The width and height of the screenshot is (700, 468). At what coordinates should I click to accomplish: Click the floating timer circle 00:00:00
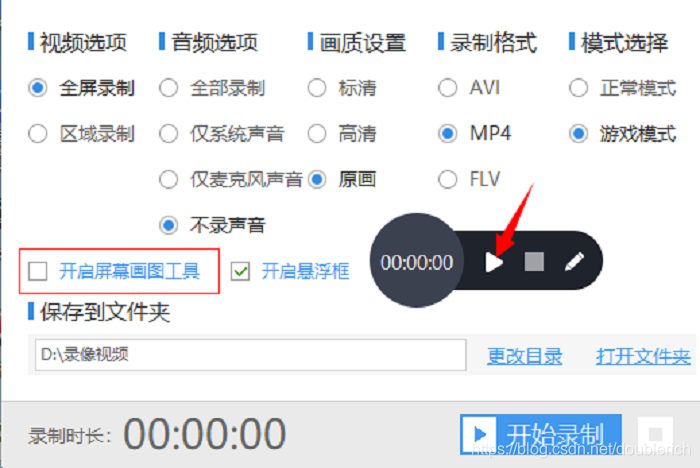417,261
